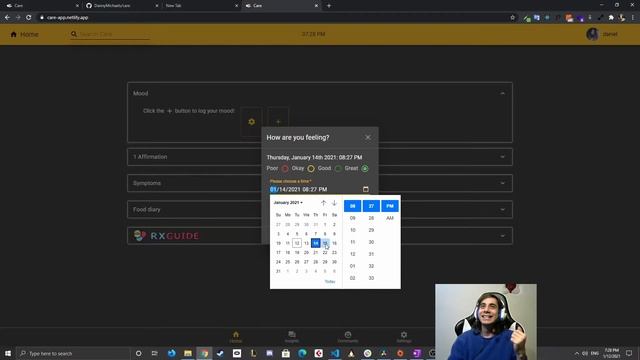Screen dimensions: 640x360
Task: Choose hour 11 in time picker
Action: pos(353,242)
